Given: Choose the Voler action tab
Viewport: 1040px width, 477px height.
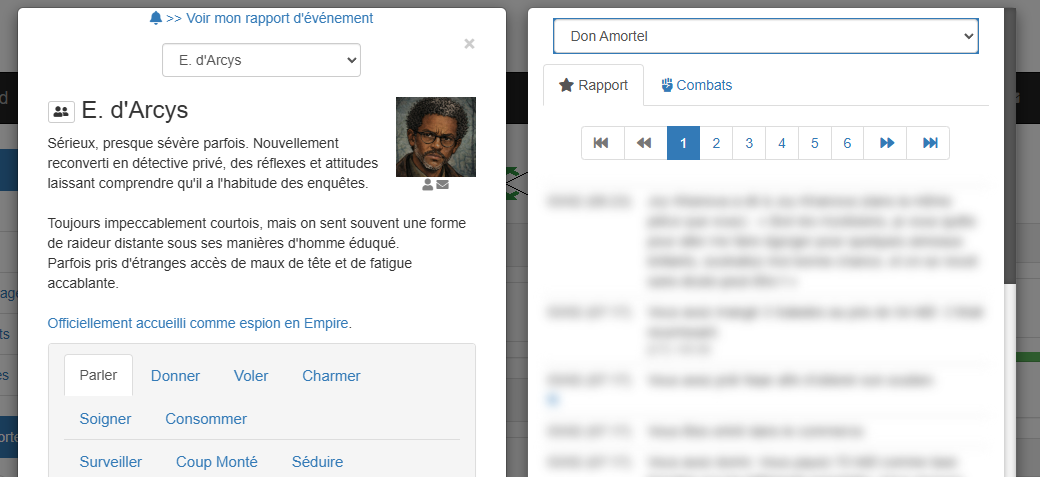Looking at the screenshot, I should tap(251, 376).
